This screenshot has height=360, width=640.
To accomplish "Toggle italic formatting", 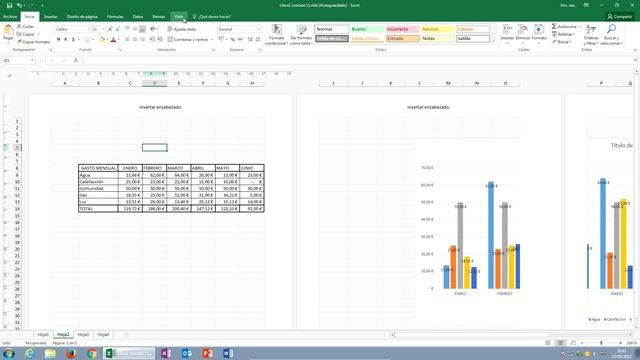I will [x=66, y=40].
